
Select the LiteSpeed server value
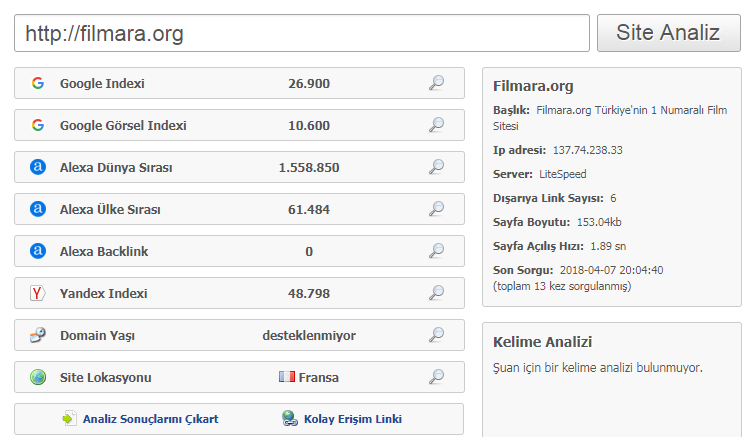coord(563,174)
